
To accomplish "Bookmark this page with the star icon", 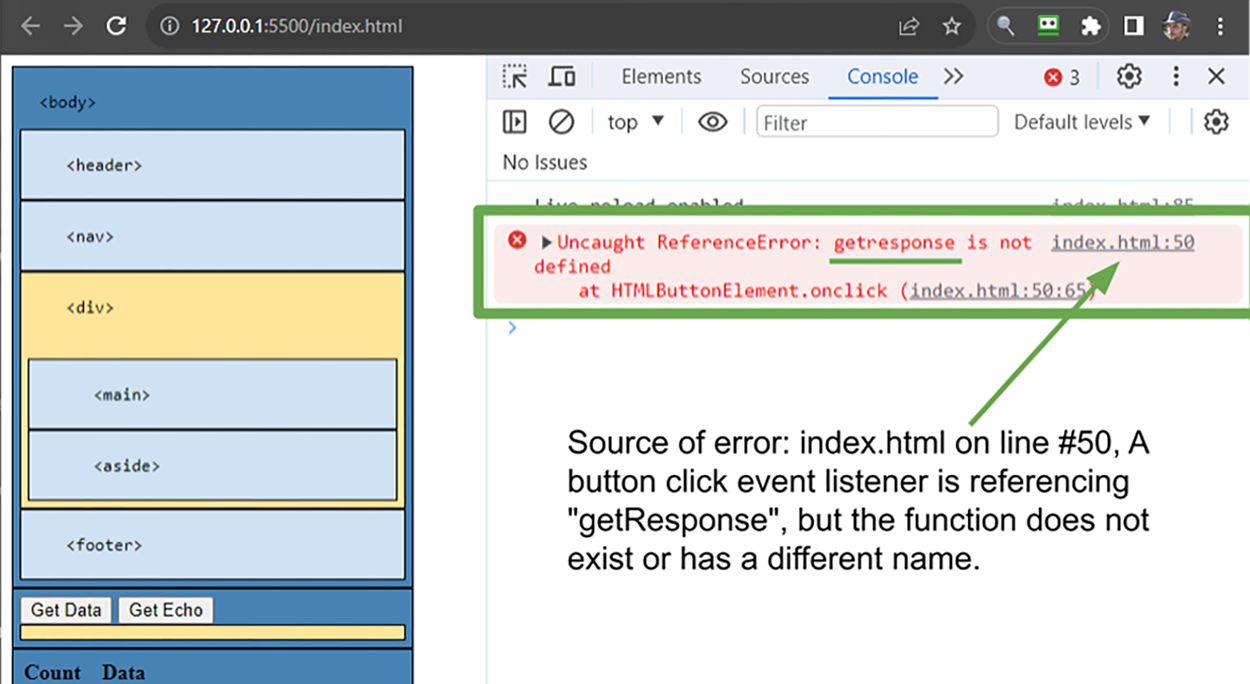I will (x=951, y=27).
